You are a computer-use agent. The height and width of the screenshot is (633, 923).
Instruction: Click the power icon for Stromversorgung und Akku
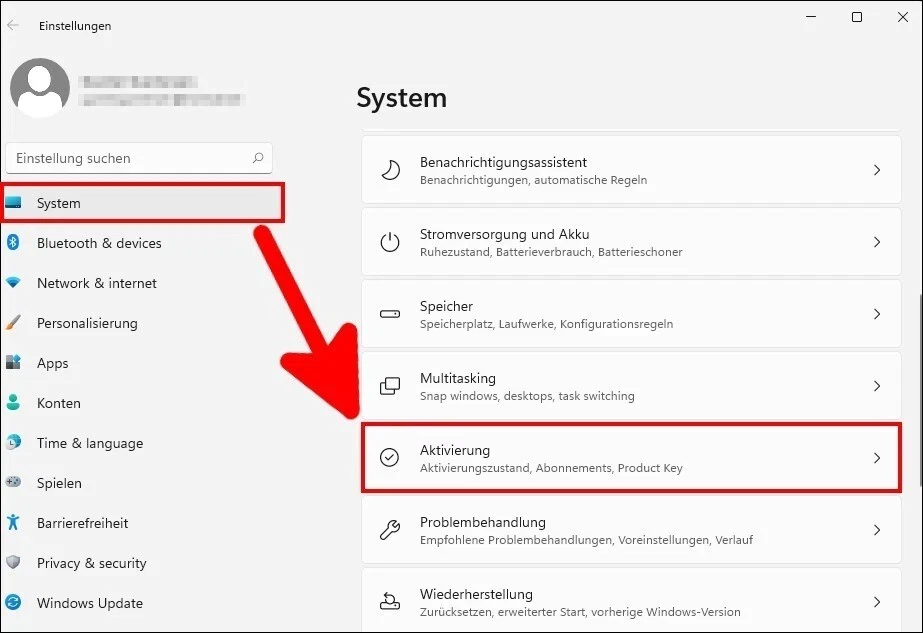click(x=390, y=242)
